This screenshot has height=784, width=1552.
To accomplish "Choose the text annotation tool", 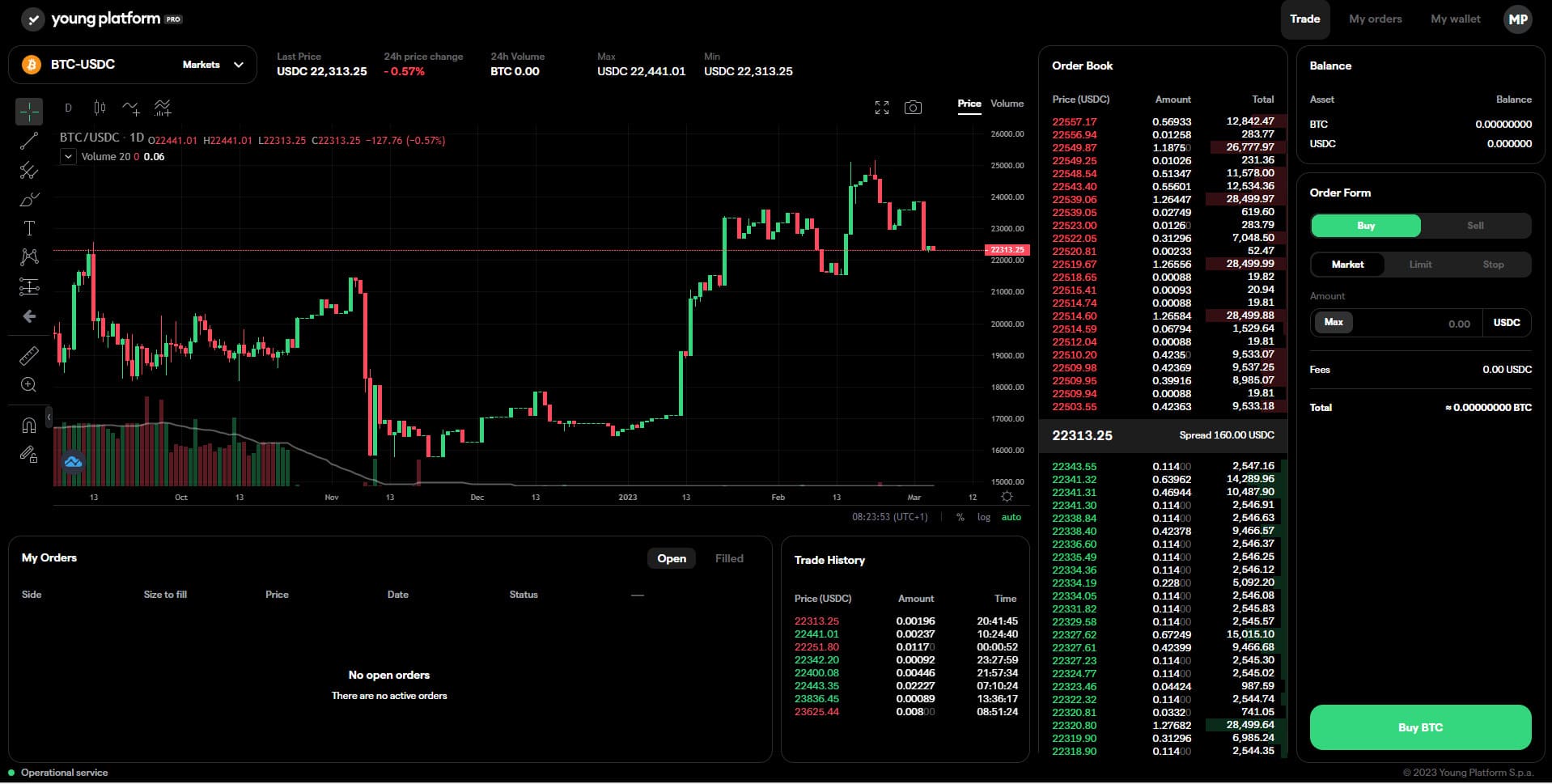I will pyautogui.click(x=29, y=228).
